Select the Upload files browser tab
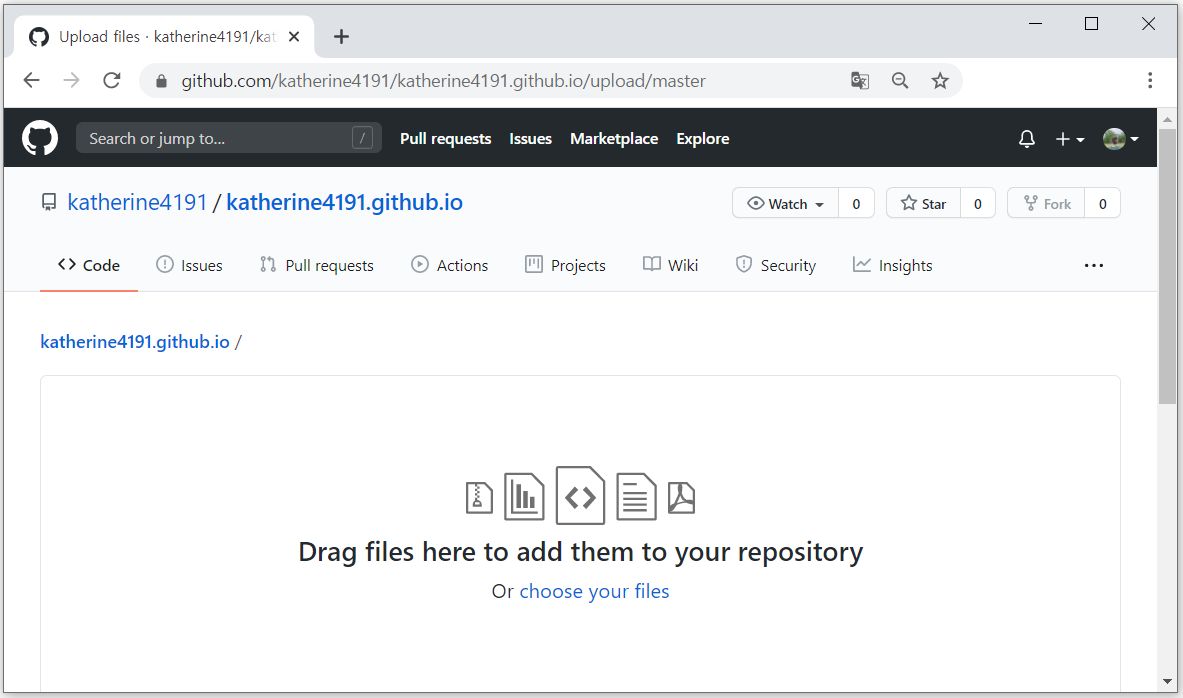1183x698 pixels. coord(164,36)
